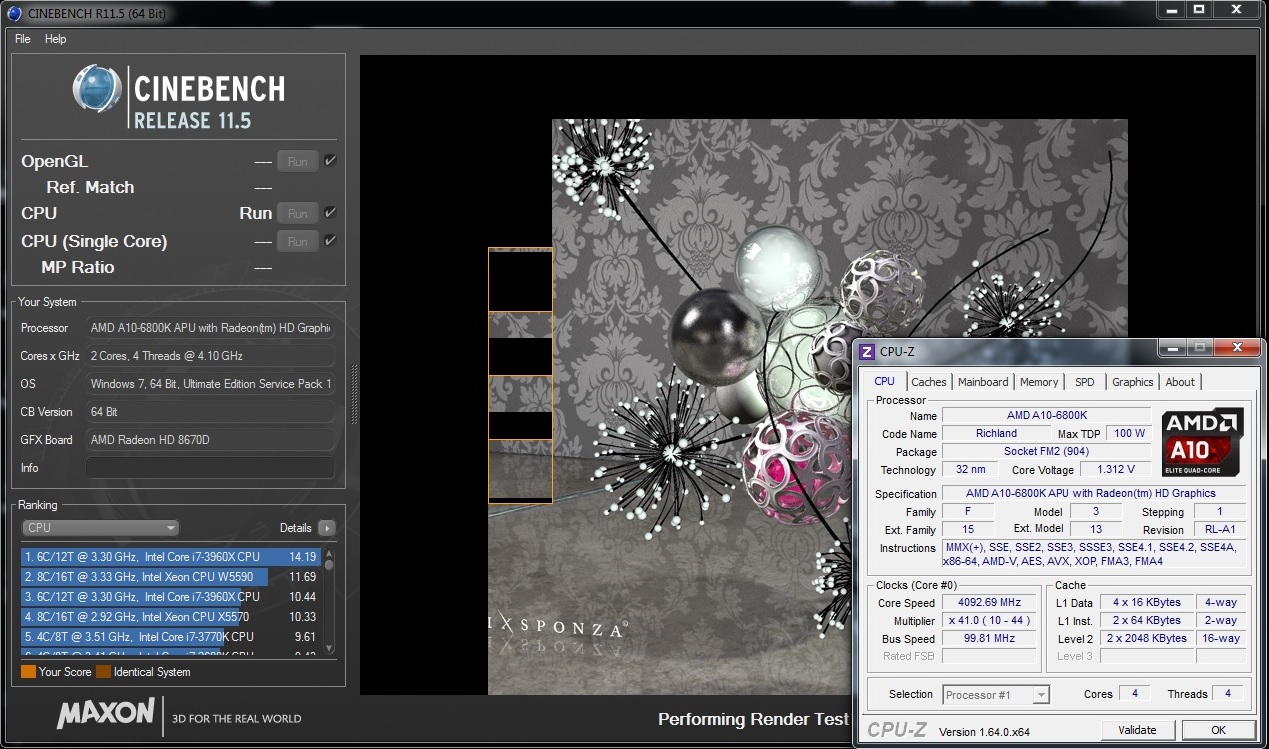Switch to the Caches tab in CPU-Z
The image size is (1269, 749).
click(929, 382)
